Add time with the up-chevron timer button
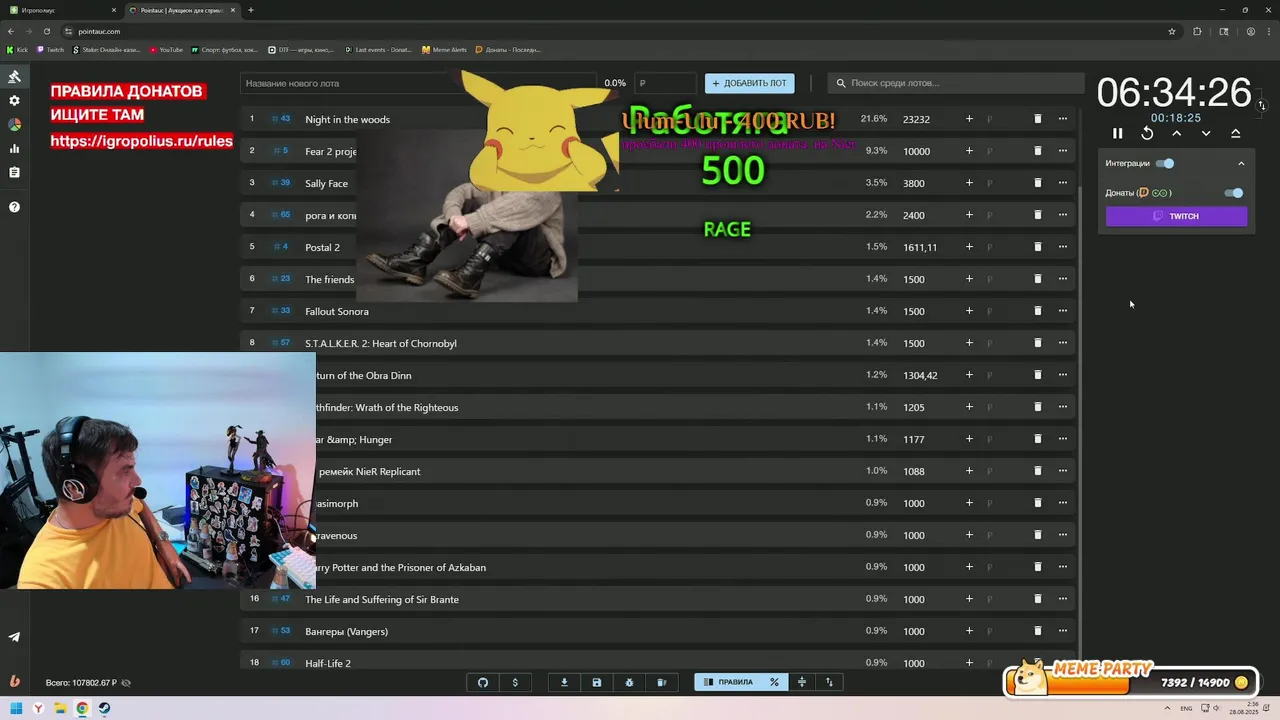Image resolution: width=1280 pixels, height=720 pixels. [1177, 133]
